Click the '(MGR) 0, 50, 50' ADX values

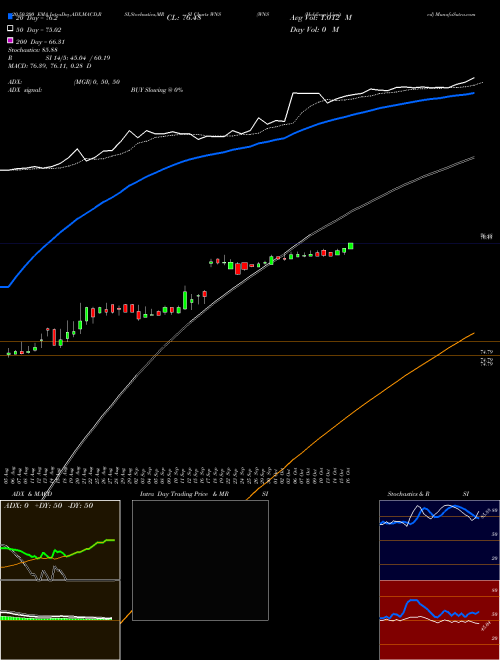click(x=97, y=82)
